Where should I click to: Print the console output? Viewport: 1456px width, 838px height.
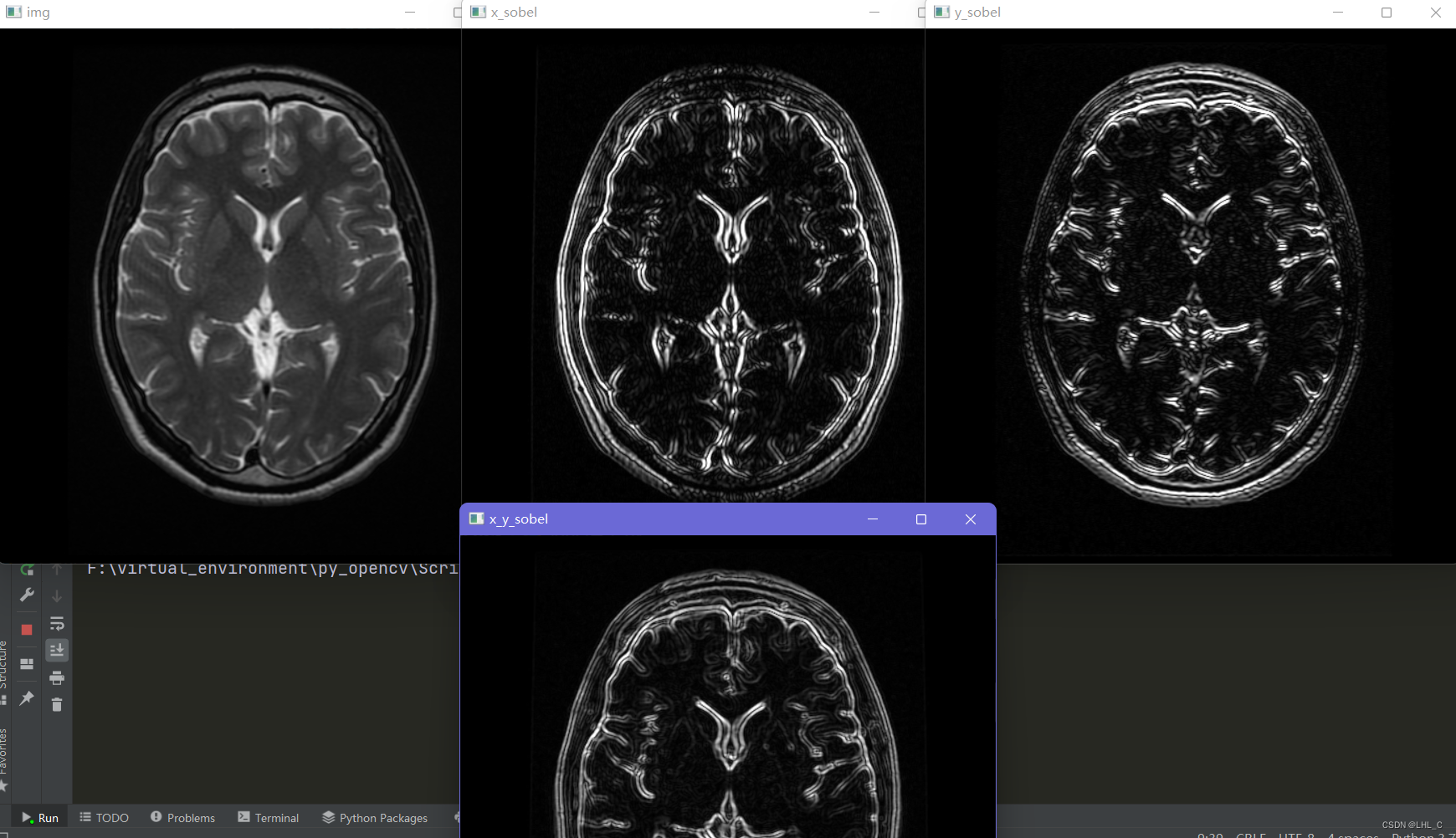(x=57, y=678)
